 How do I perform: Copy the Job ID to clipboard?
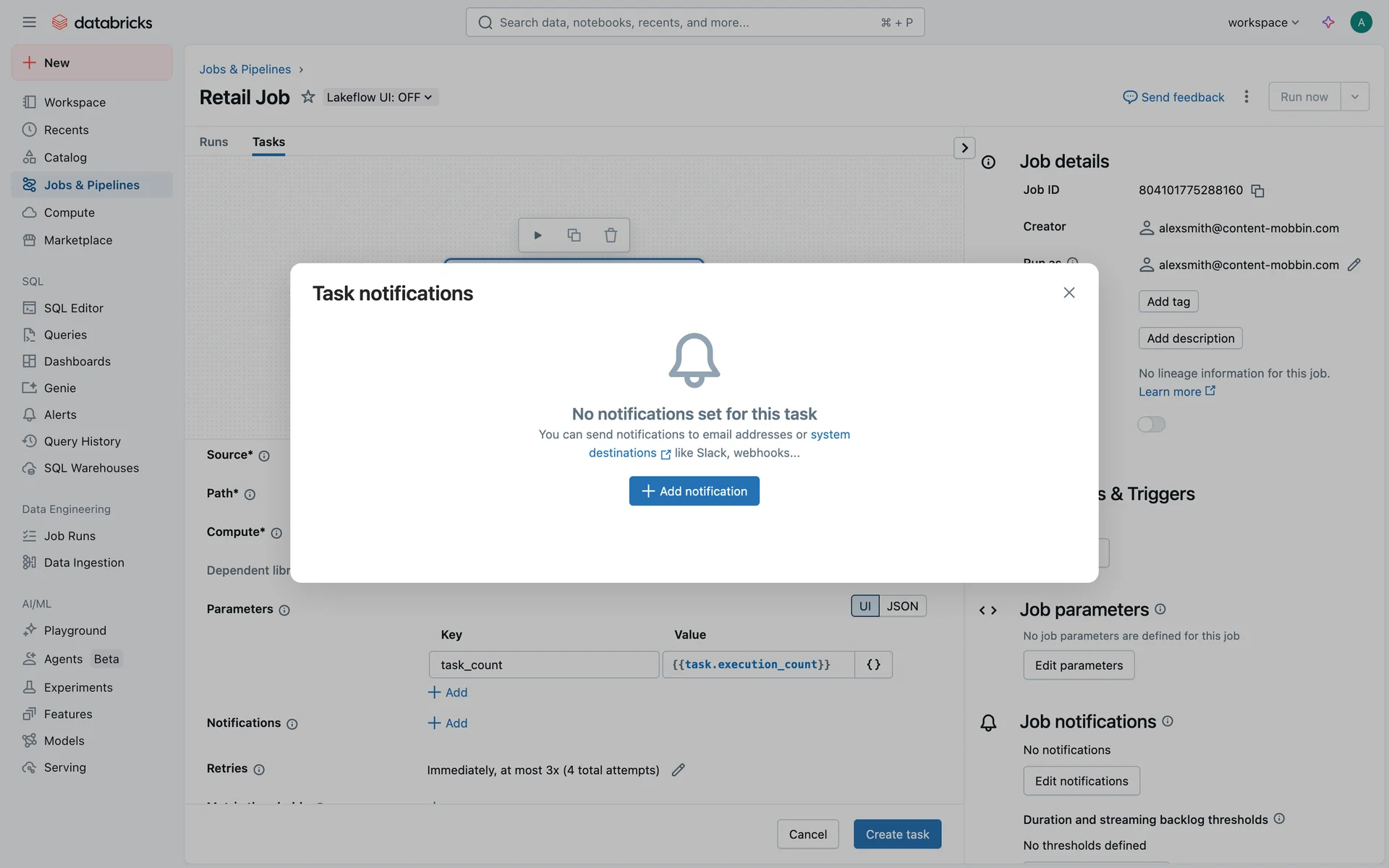(1257, 191)
